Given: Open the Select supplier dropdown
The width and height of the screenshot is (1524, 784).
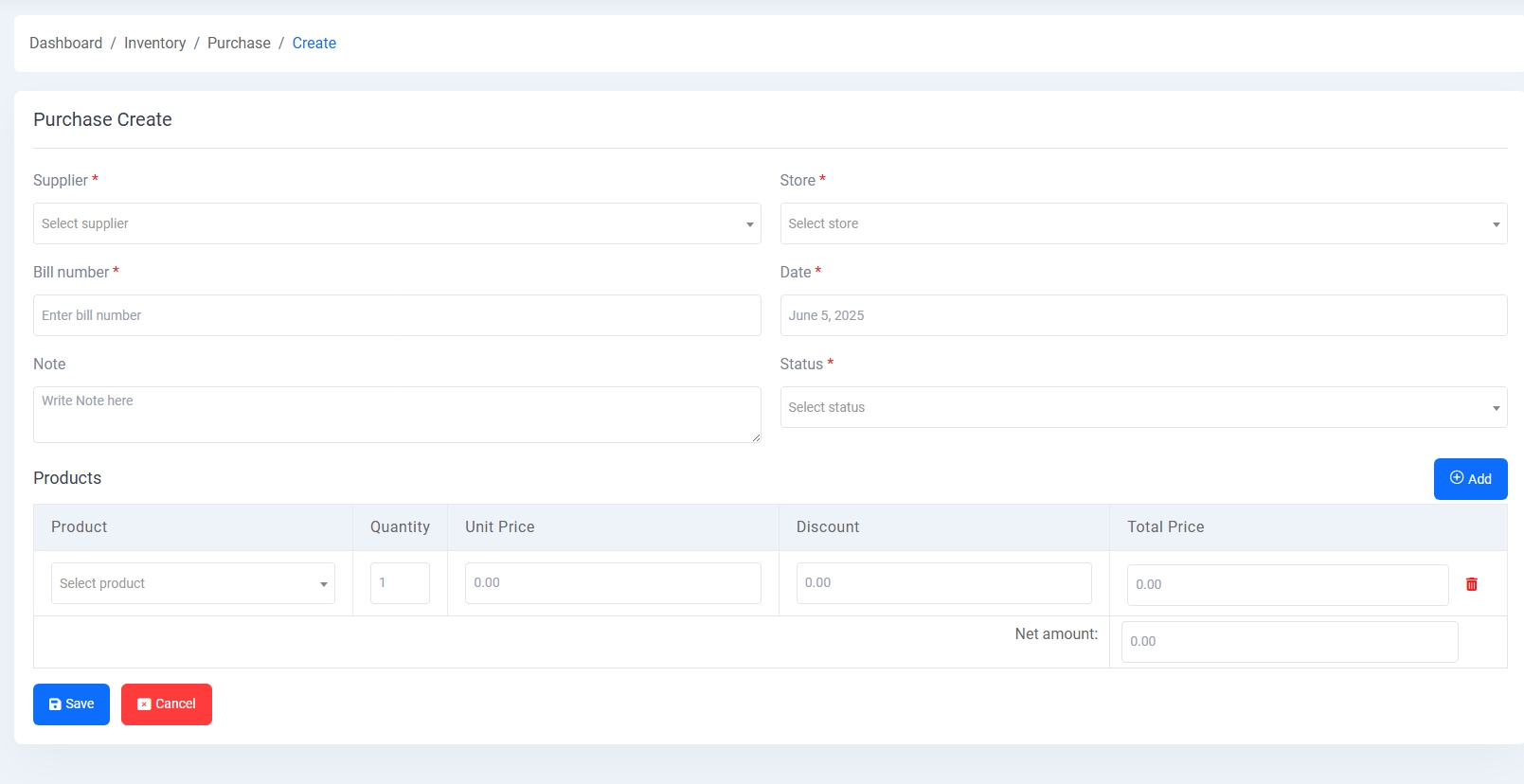Looking at the screenshot, I should point(397,223).
